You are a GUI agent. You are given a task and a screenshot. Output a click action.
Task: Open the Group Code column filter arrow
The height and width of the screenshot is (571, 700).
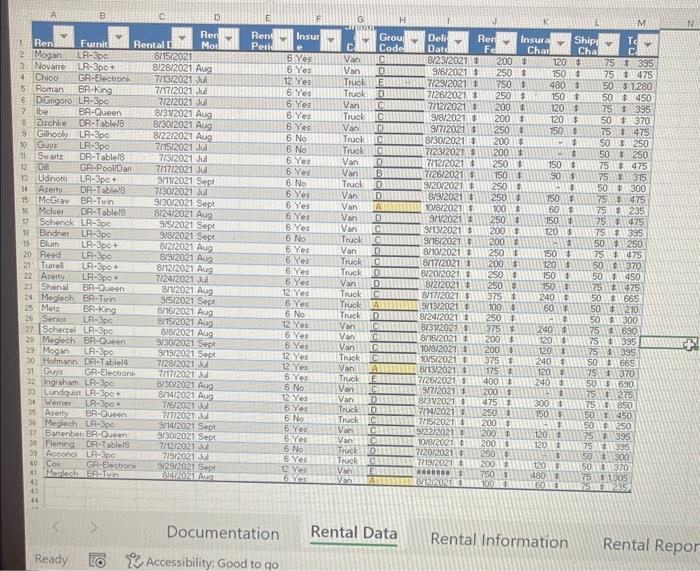(415, 41)
